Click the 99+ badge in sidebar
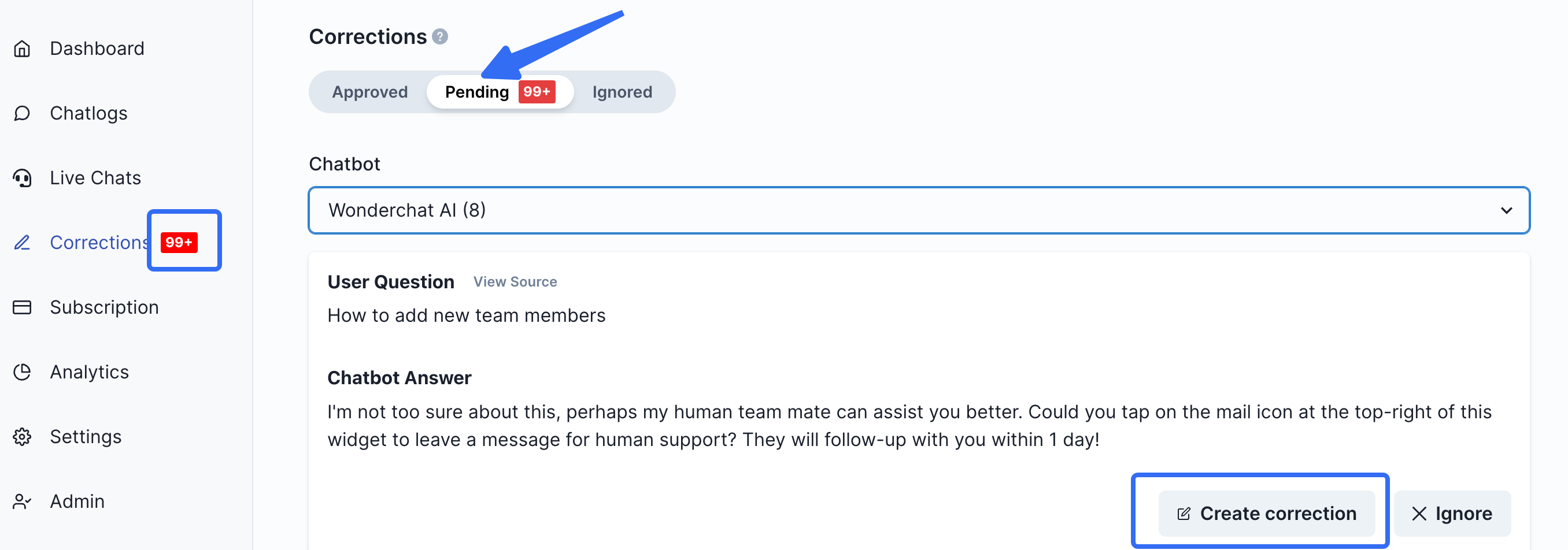 point(179,242)
